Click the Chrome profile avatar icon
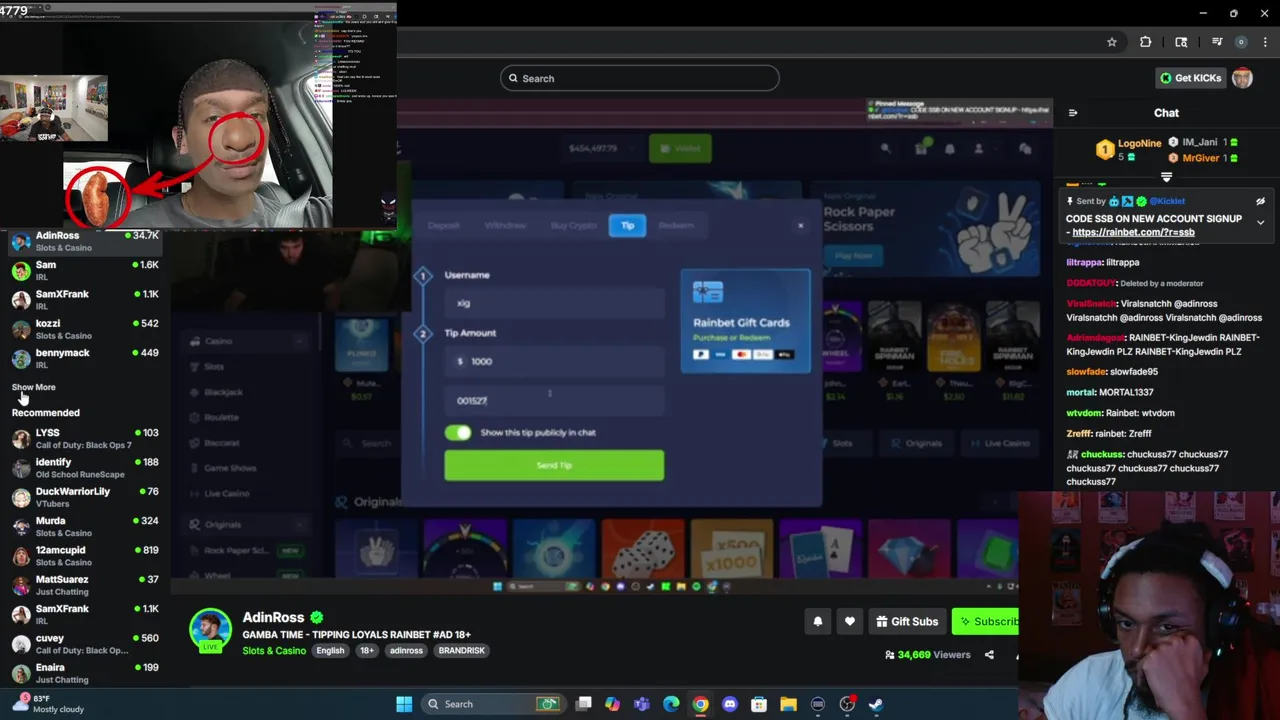The width and height of the screenshot is (1280, 720). 1241,42
